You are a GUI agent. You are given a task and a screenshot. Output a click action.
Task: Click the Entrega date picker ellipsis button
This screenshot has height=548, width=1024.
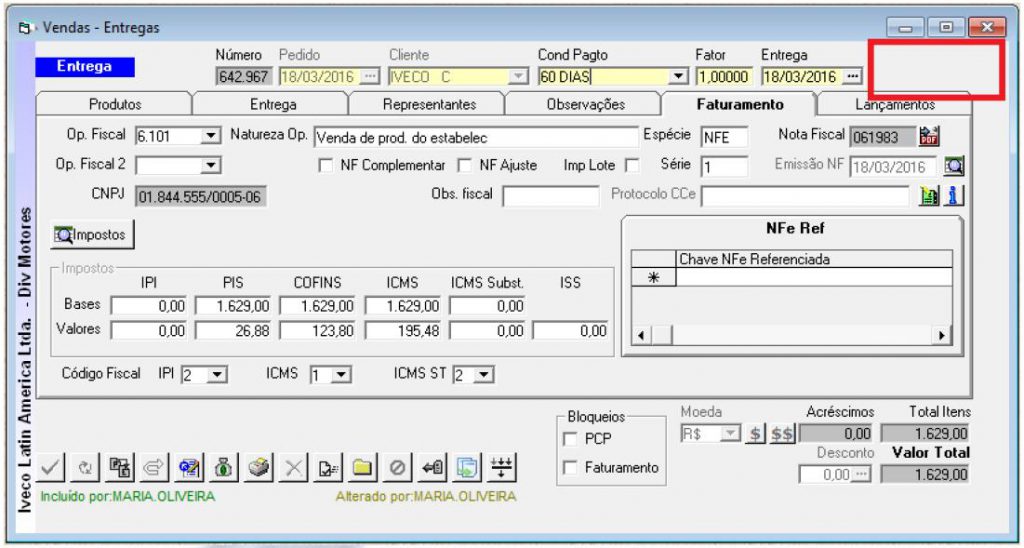pyautogui.click(x=852, y=76)
